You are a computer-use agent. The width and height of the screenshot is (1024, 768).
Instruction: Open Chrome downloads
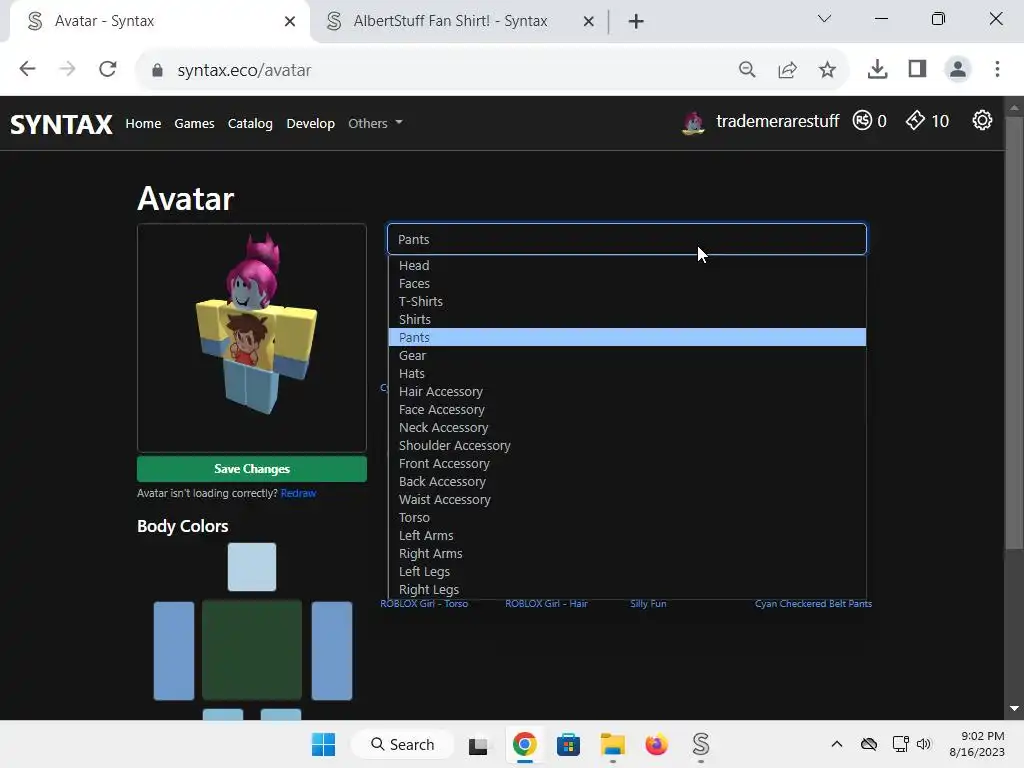[877, 69]
